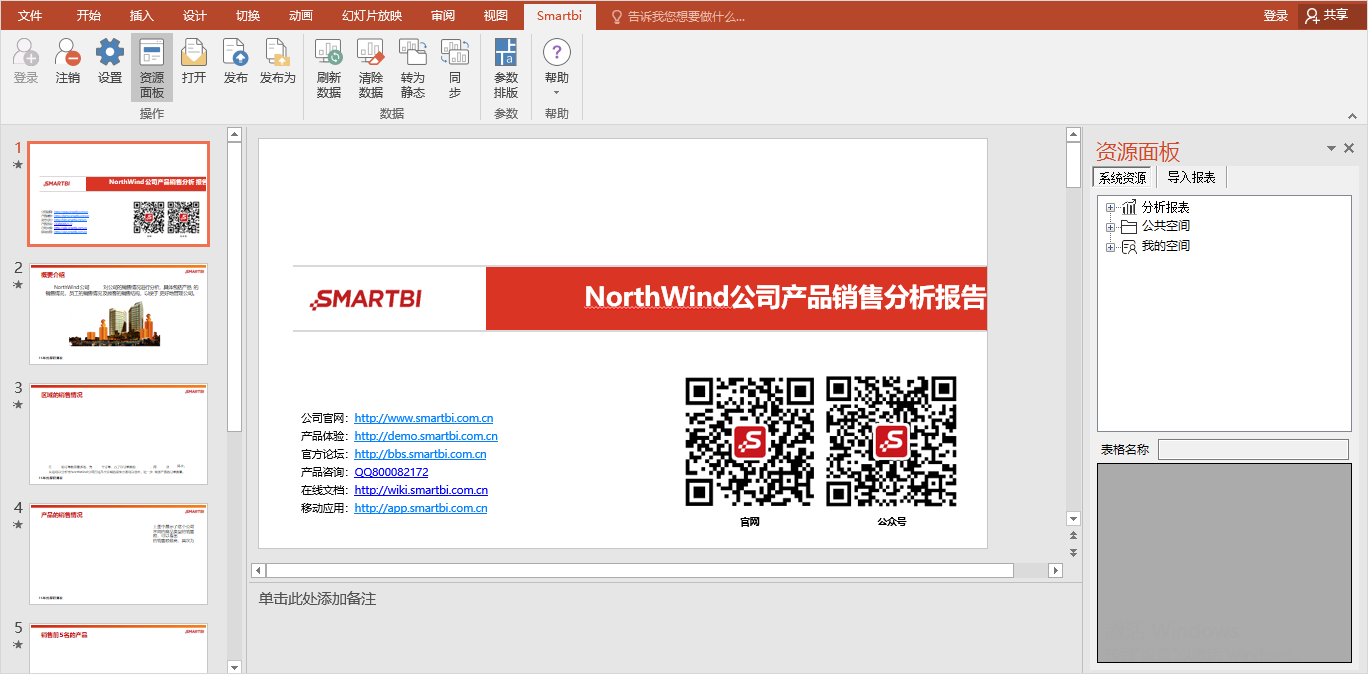The image size is (1368, 674).
Task: Click 清除数据 clear data icon
Action: pos(371,68)
